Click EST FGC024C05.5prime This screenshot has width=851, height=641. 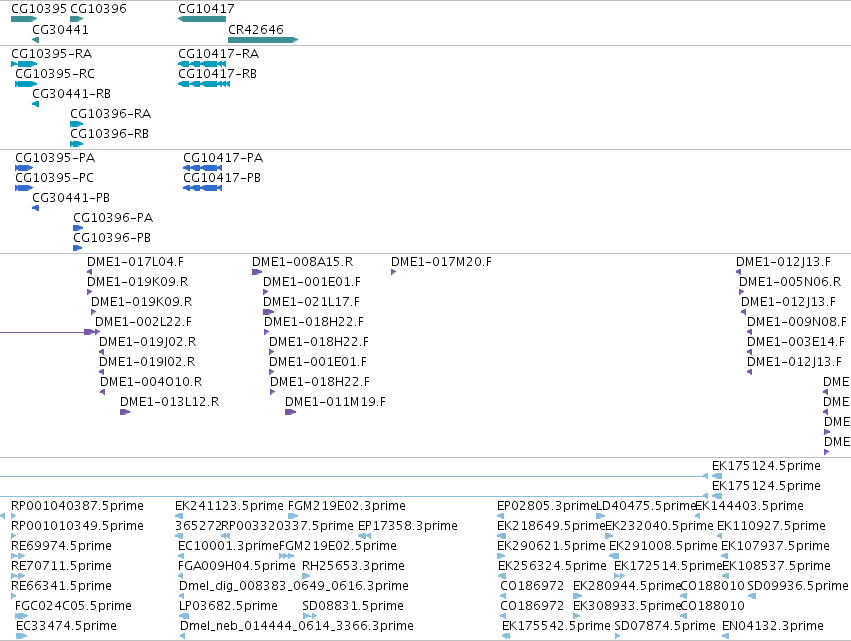(x=73, y=606)
